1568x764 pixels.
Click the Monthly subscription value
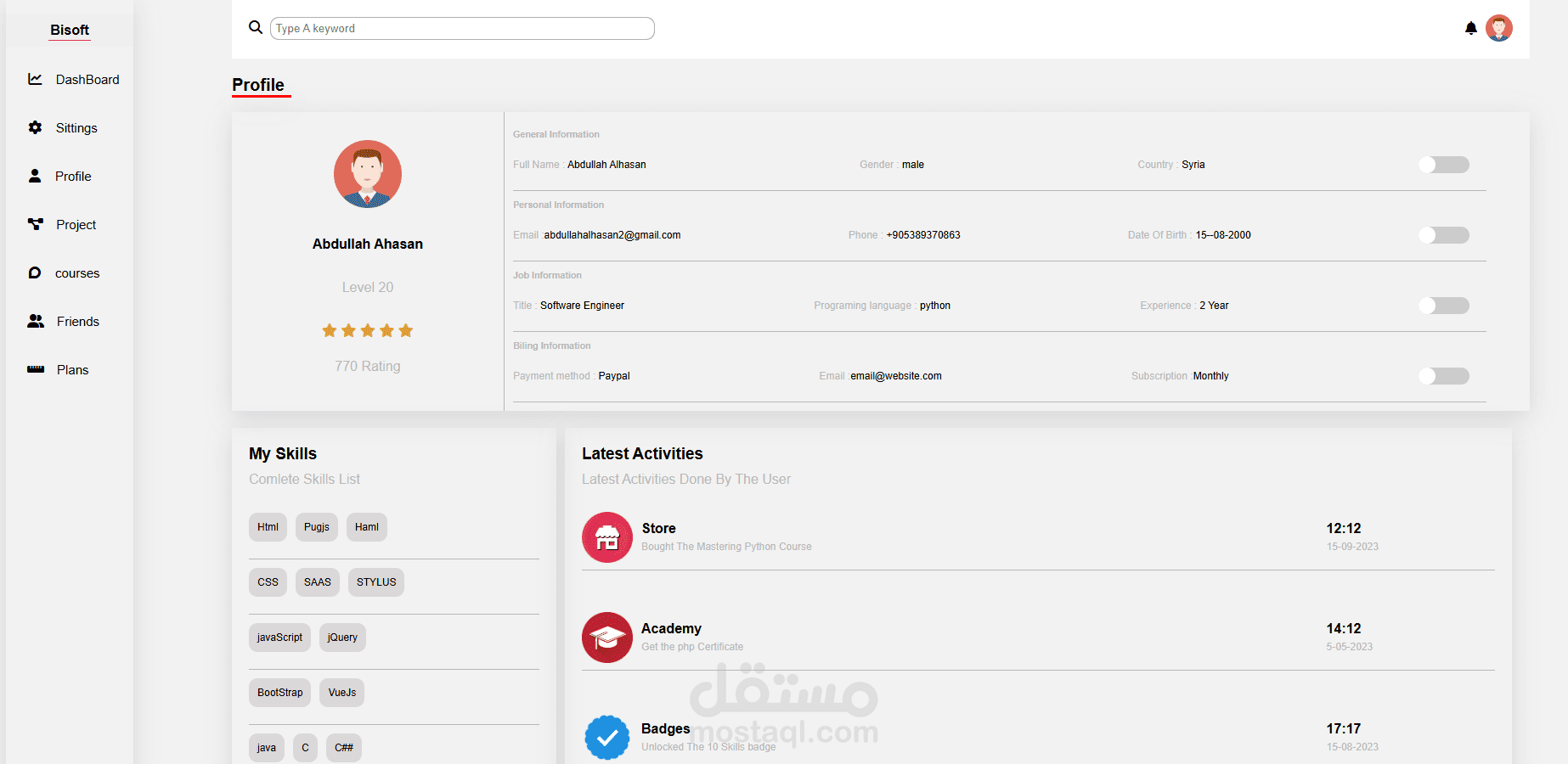click(1210, 376)
